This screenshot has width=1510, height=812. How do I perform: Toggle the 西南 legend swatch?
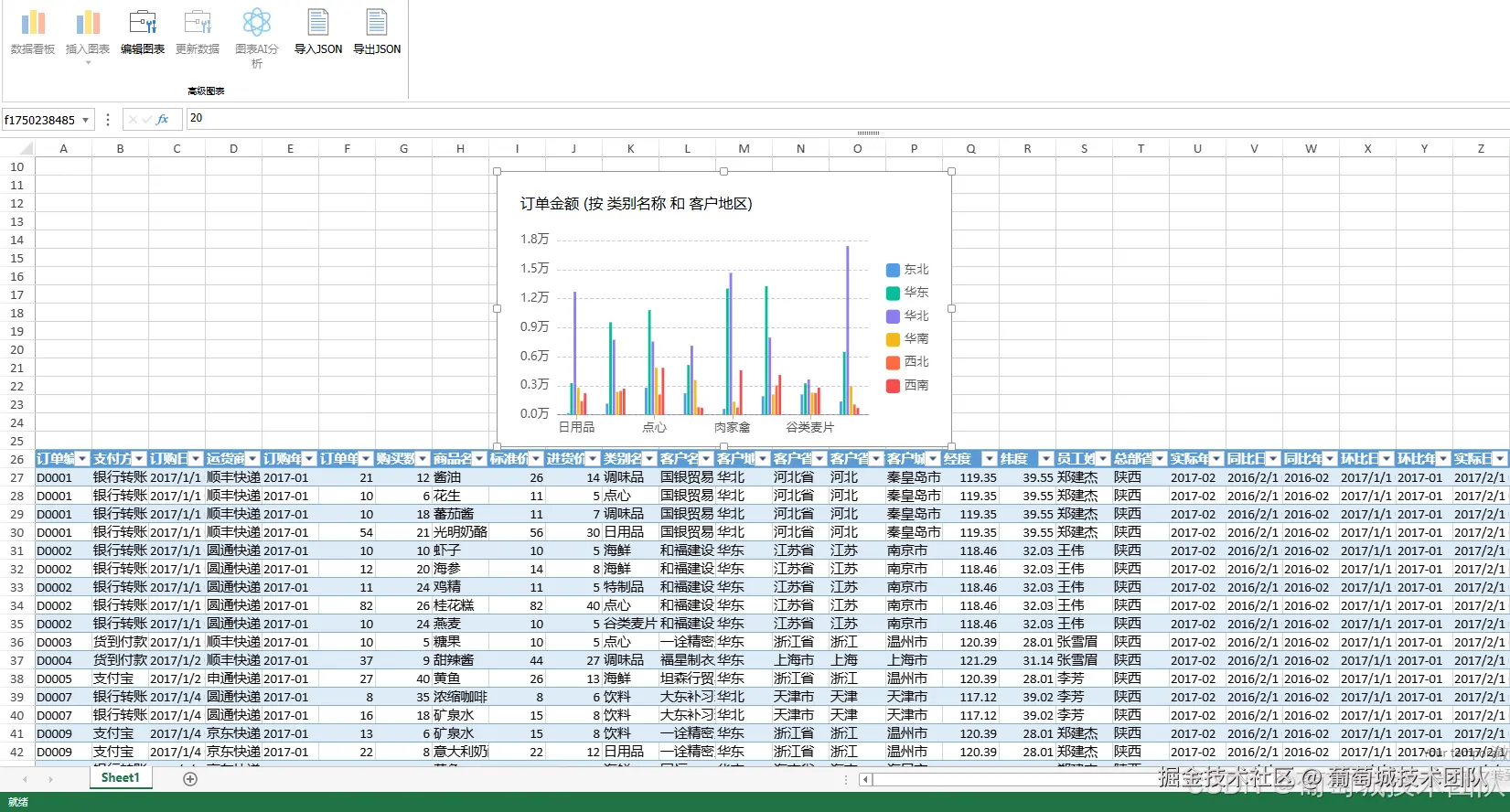tap(893, 386)
